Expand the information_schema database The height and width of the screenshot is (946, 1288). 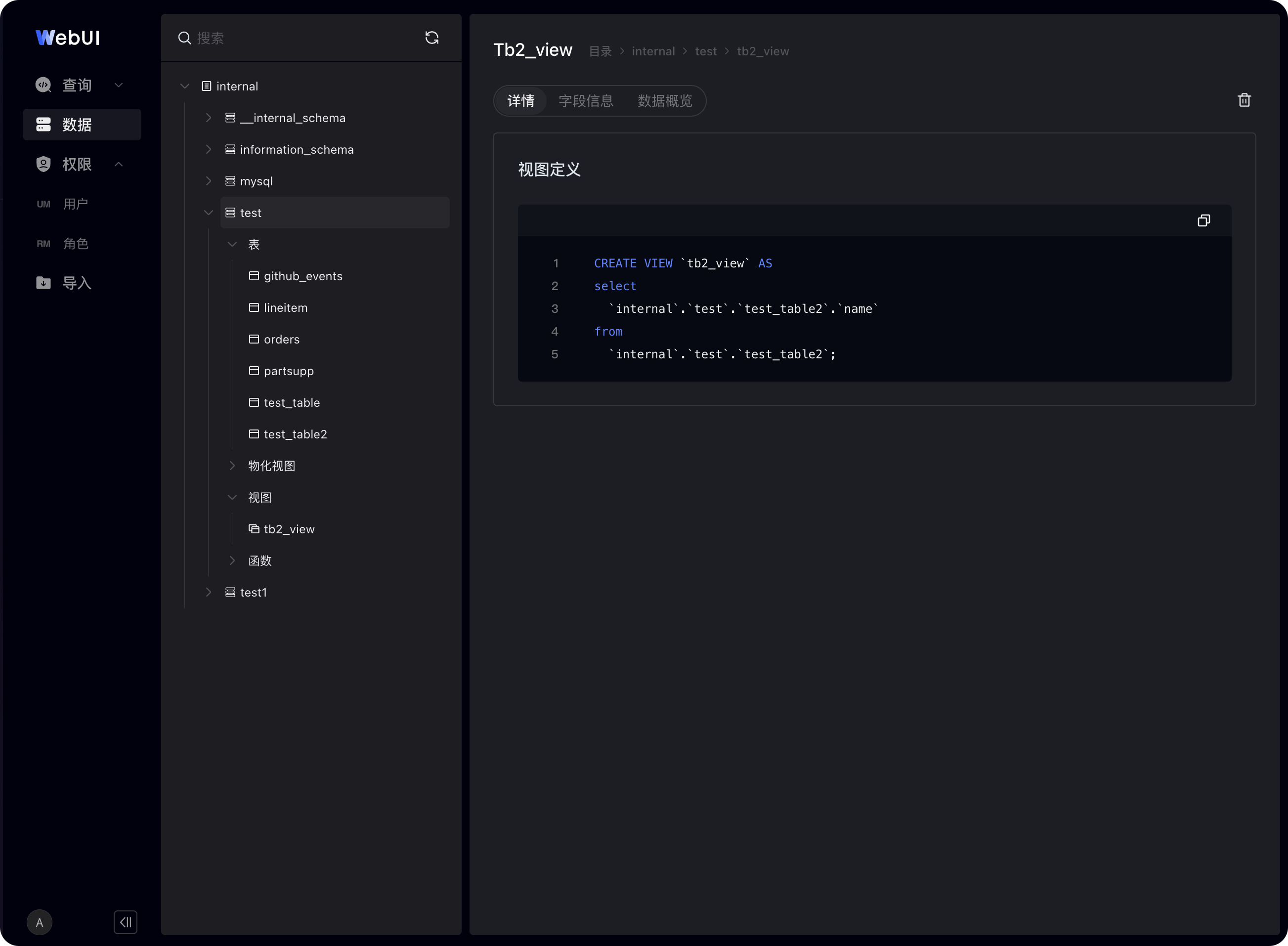tap(209, 149)
